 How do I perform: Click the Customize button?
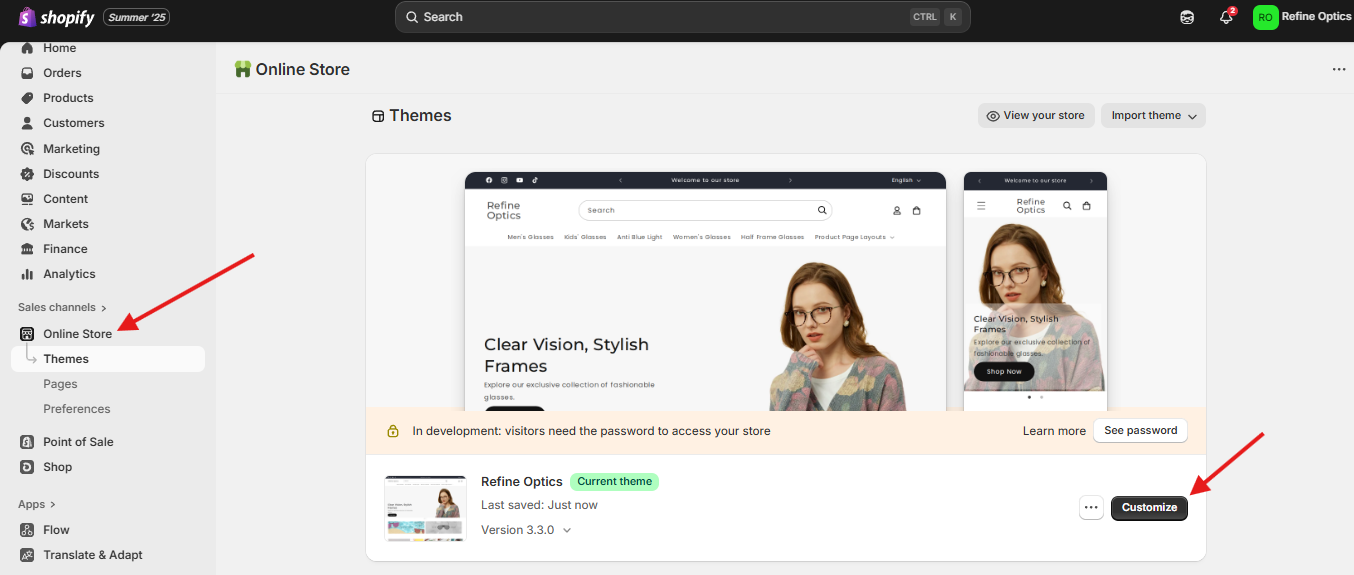[x=1149, y=508]
